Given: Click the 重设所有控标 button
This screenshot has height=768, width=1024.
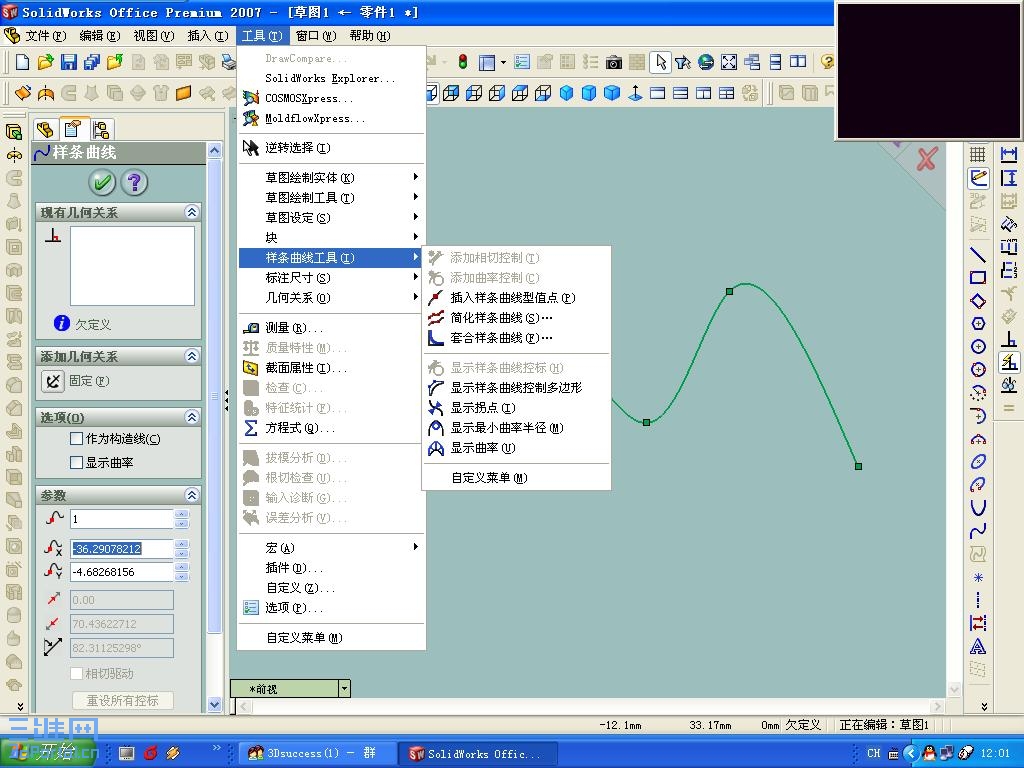Looking at the screenshot, I should pos(122,700).
